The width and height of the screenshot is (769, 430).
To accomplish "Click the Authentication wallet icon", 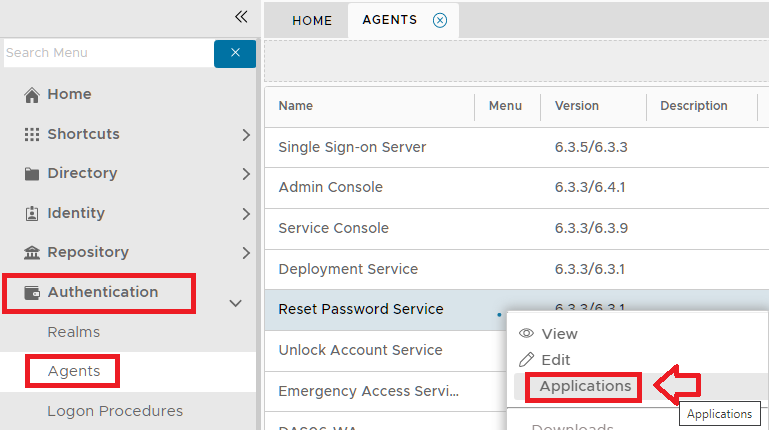I will click(x=32, y=293).
